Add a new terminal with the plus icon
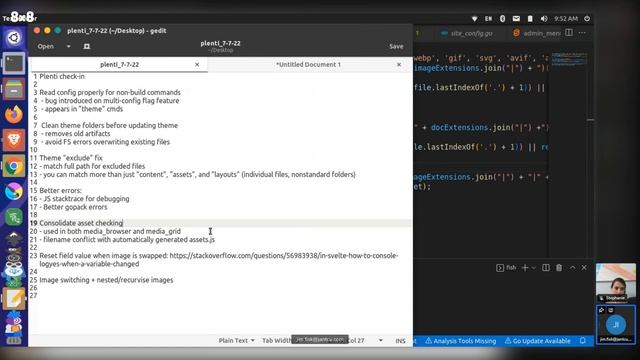This screenshot has height=360, width=640. pos(525,268)
